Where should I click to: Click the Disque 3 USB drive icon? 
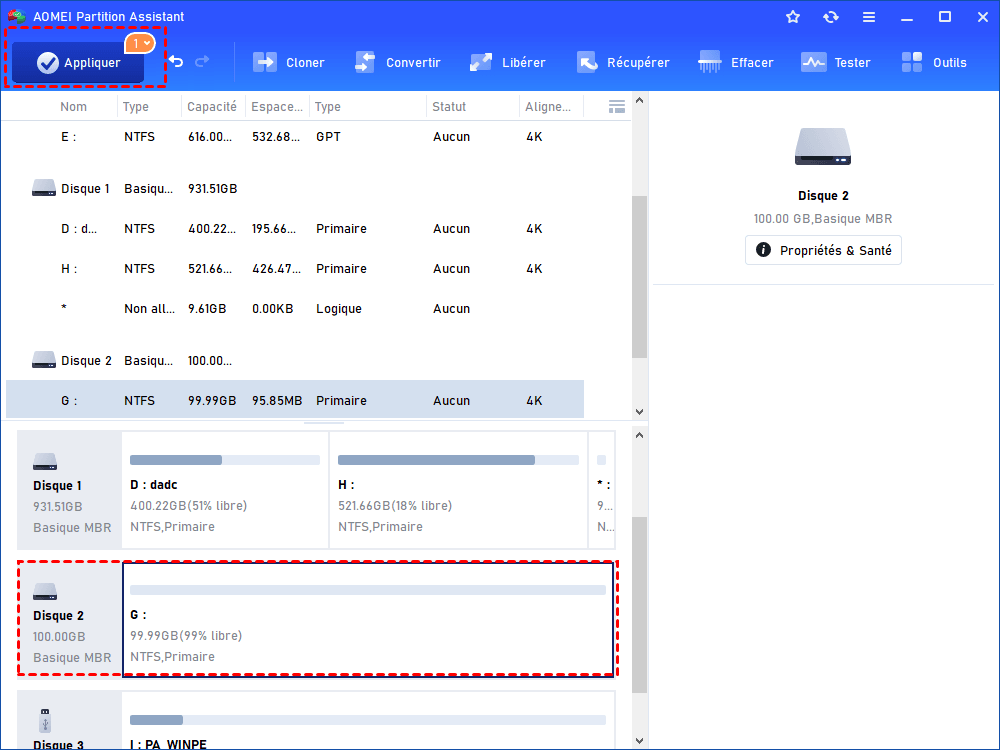pyautogui.click(x=45, y=721)
